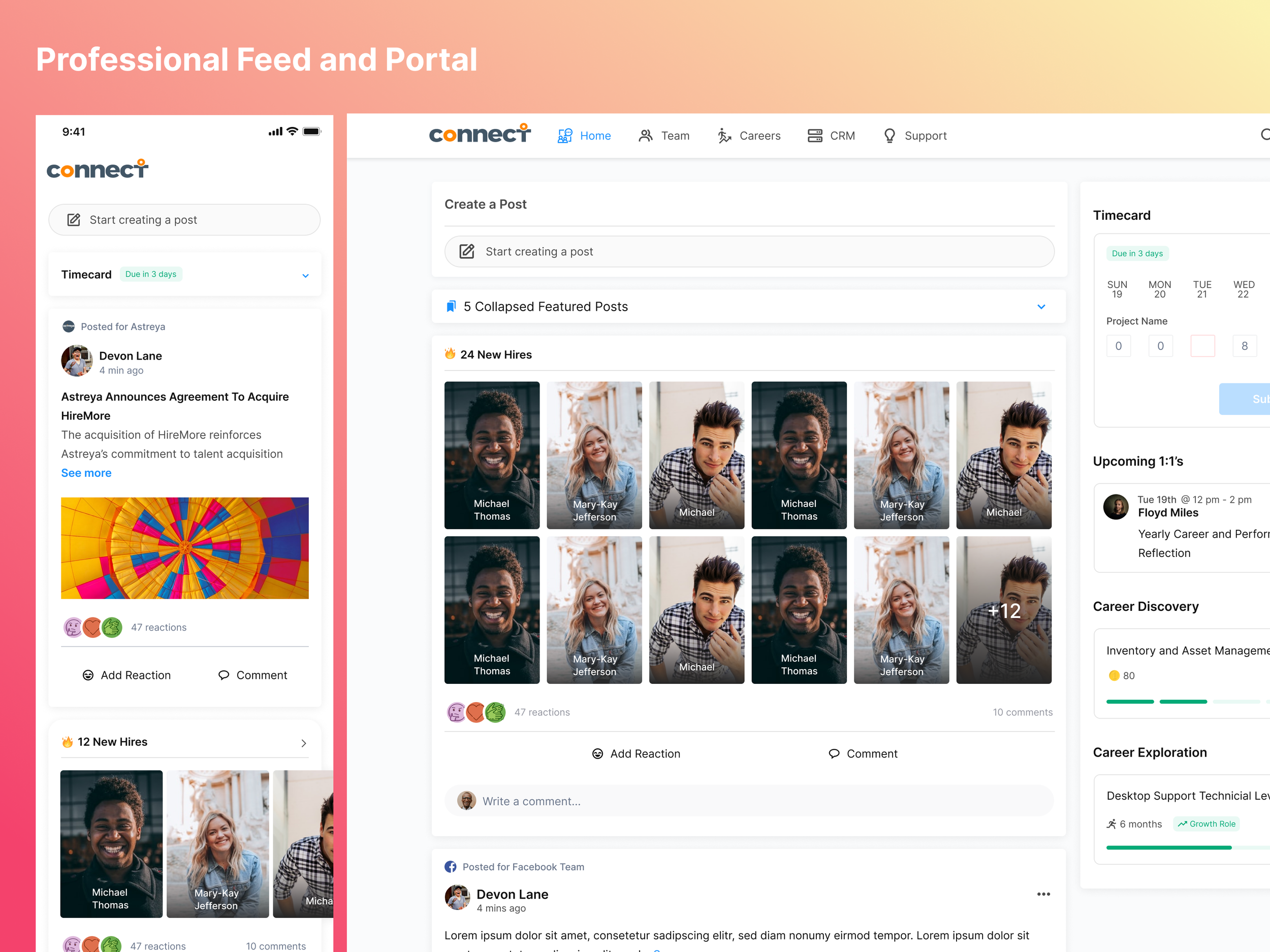Open three-dot menu on Devon Lane's post
1270x952 pixels.
click(1043, 894)
